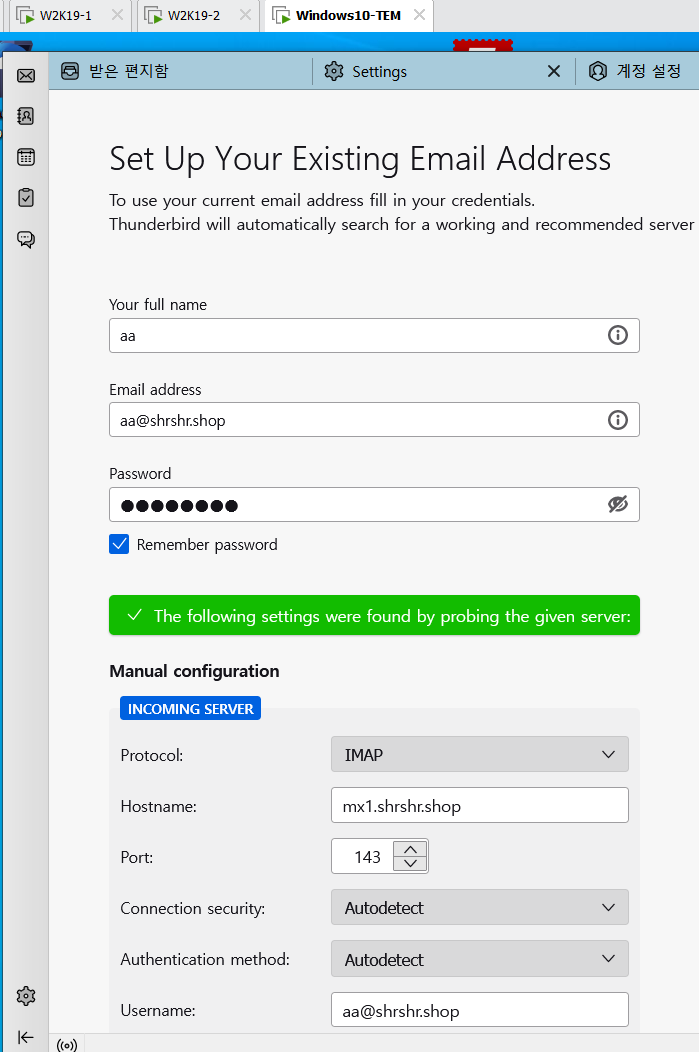Viewport: 699px width, 1052px height.
Task: Open the Address Book sidebar icon
Action: [x=25, y=116]
